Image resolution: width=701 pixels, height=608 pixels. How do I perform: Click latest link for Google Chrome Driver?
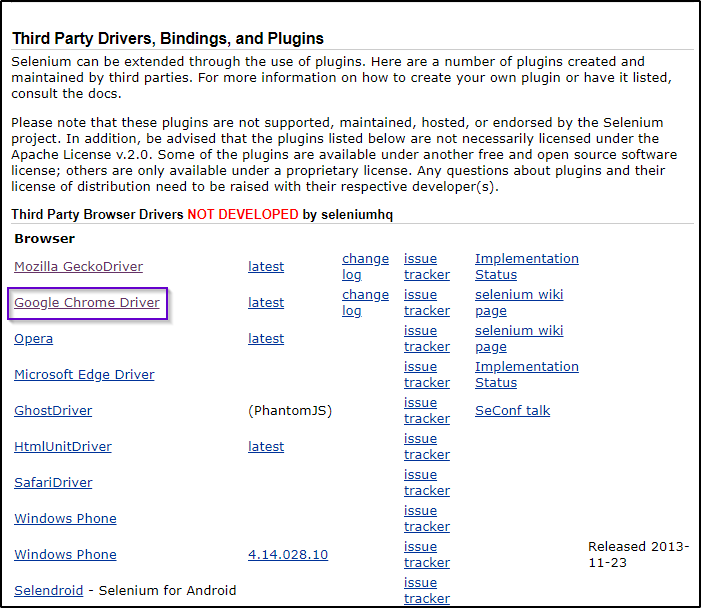pyautogui.click(x=266, y=303)
